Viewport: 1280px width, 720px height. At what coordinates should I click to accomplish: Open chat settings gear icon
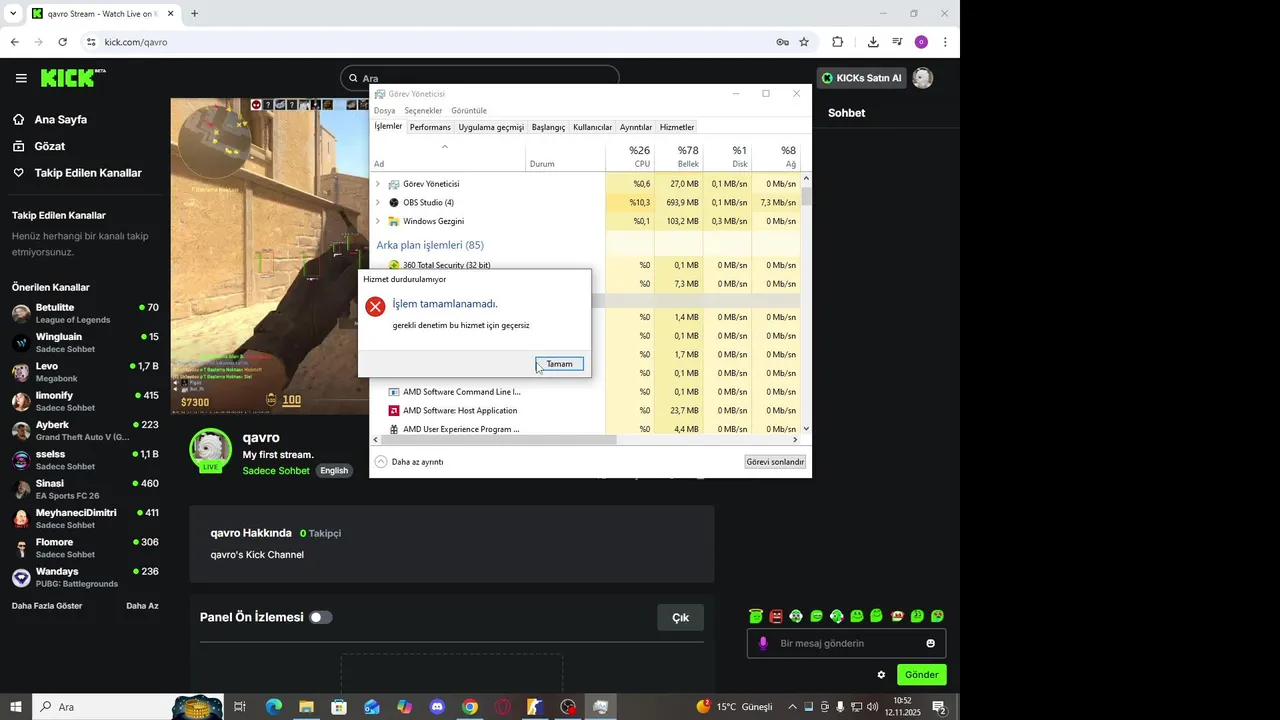coord(881,675)
